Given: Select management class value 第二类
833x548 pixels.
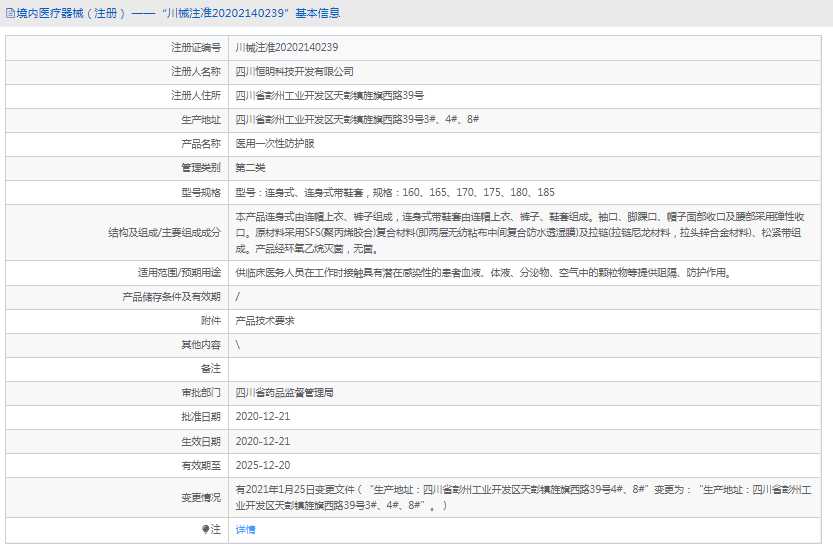Looking at the screenshot, I should 250,168.
